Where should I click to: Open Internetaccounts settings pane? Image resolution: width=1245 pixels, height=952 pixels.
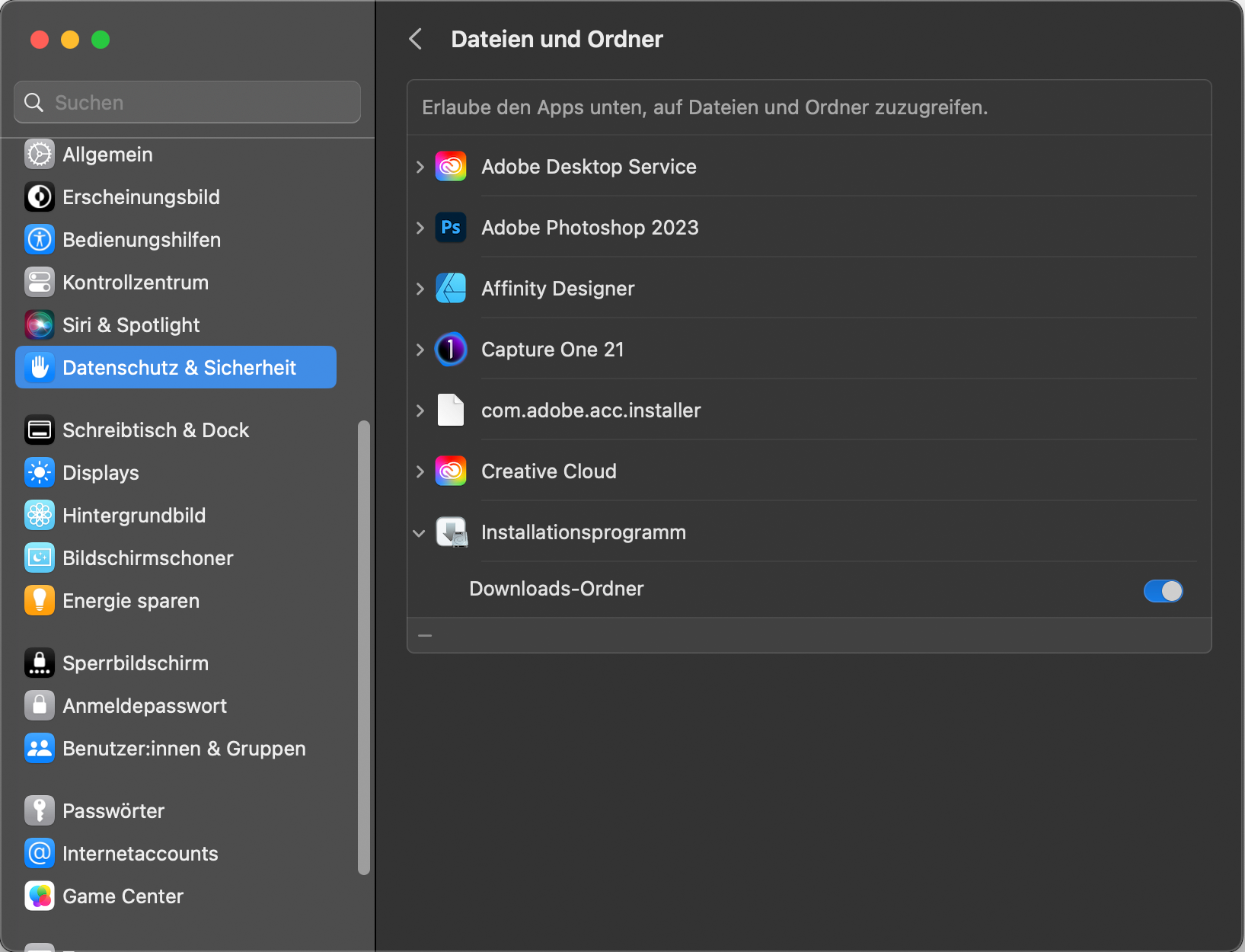click(176, 854)
